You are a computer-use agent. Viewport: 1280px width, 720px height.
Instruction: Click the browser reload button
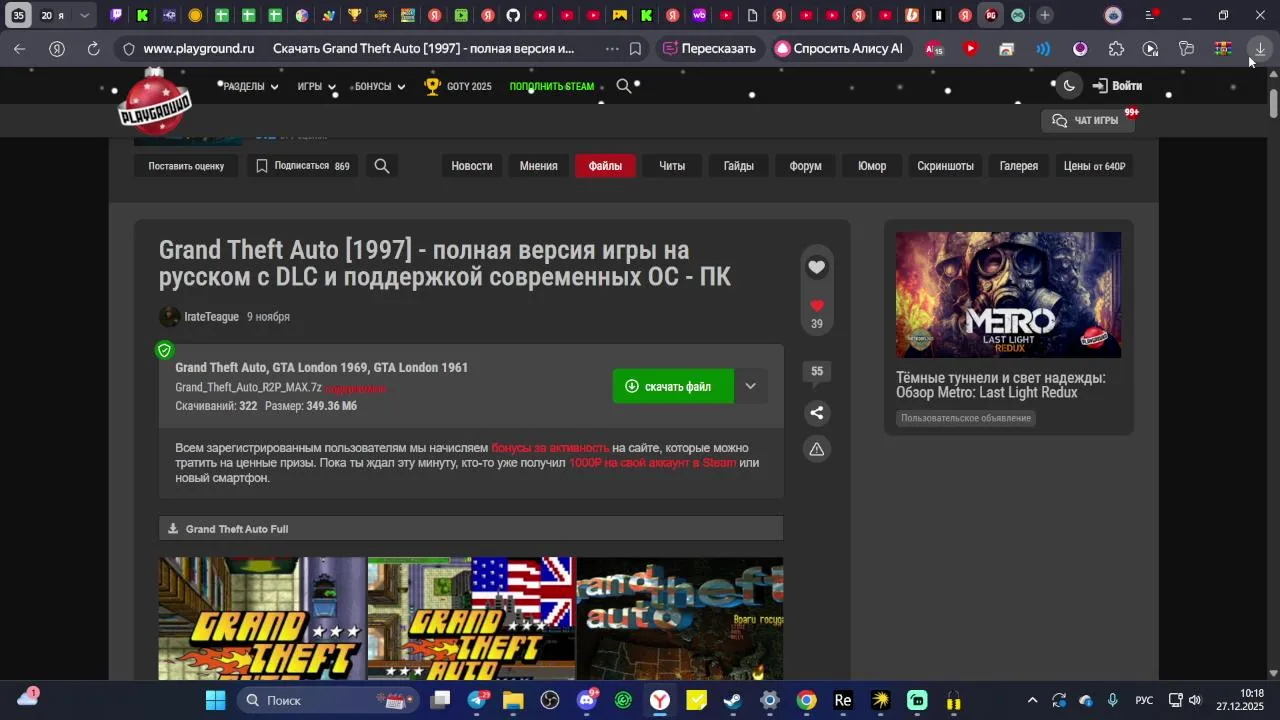(93, 48)
